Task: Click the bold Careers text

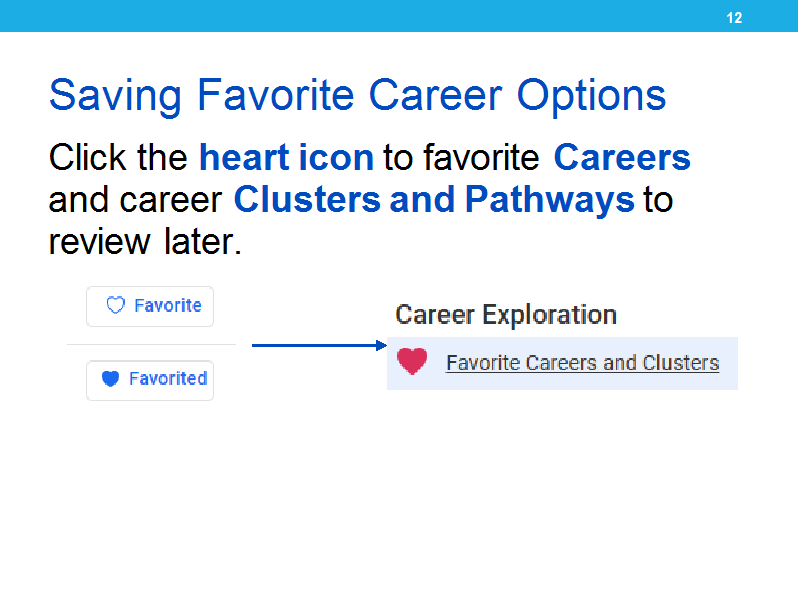Action: (622, 157)
